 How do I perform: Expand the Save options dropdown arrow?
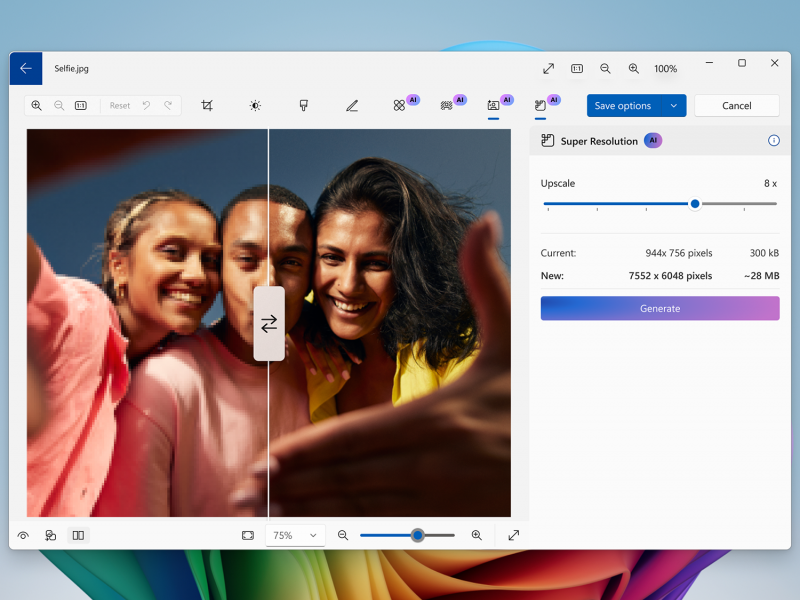(674, 106)
